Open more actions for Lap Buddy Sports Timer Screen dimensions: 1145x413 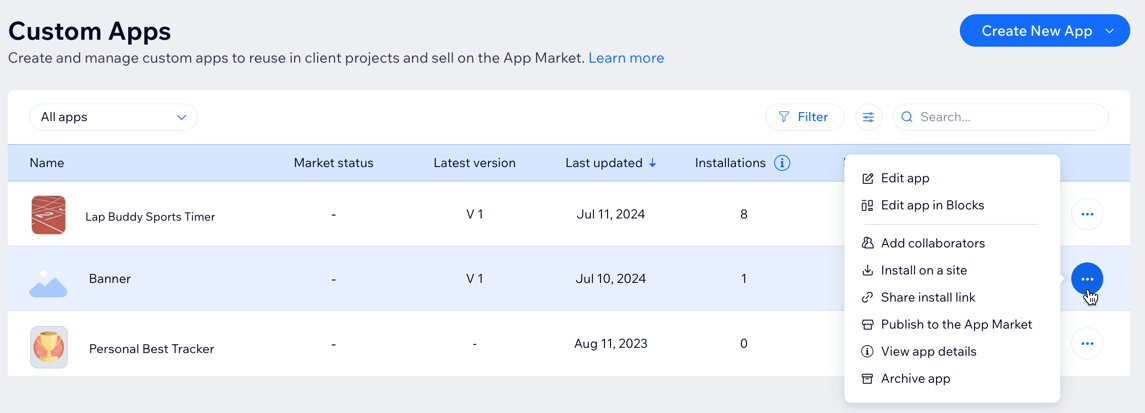click(1087, 214)
